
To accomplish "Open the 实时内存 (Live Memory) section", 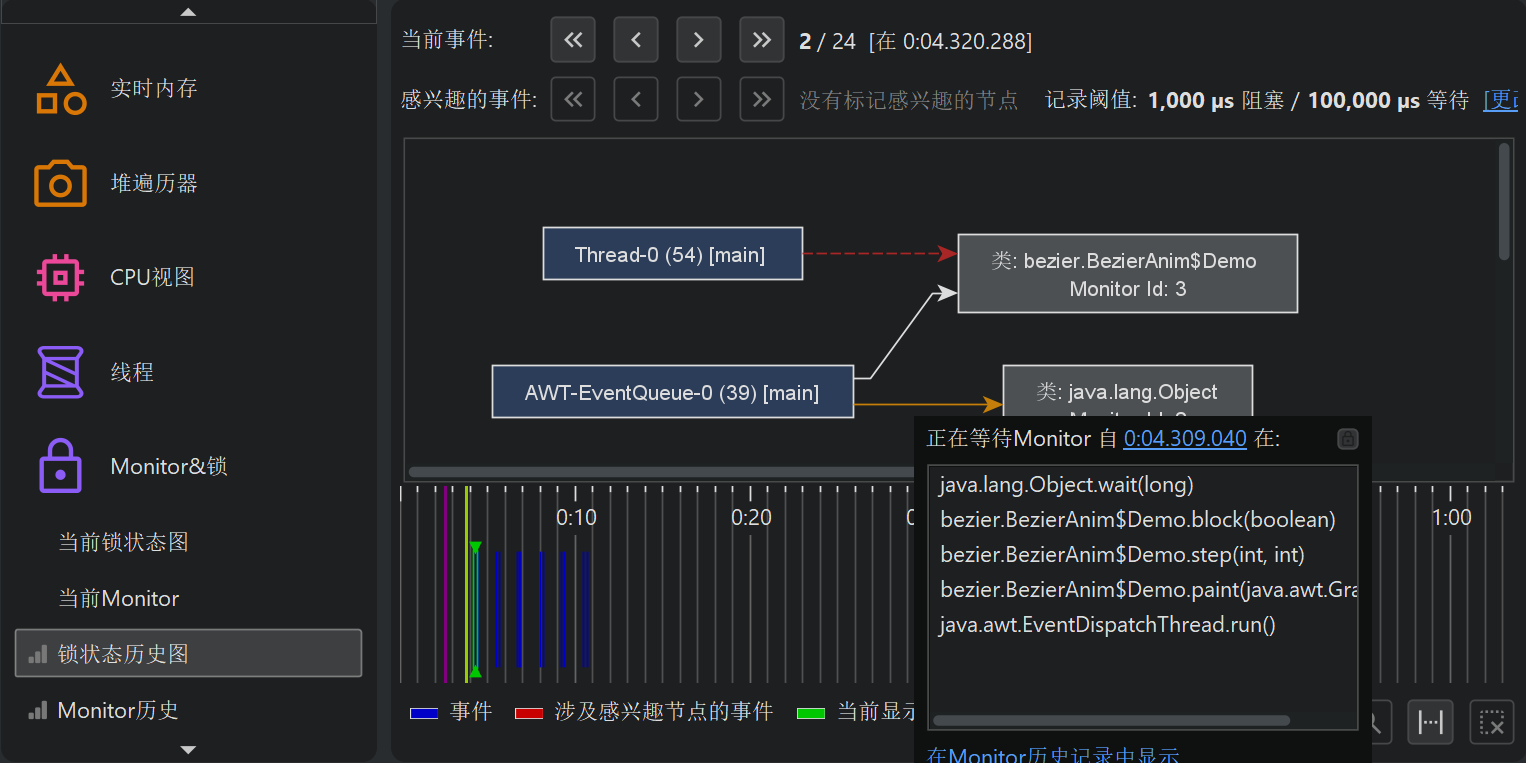I will point(153,89).
